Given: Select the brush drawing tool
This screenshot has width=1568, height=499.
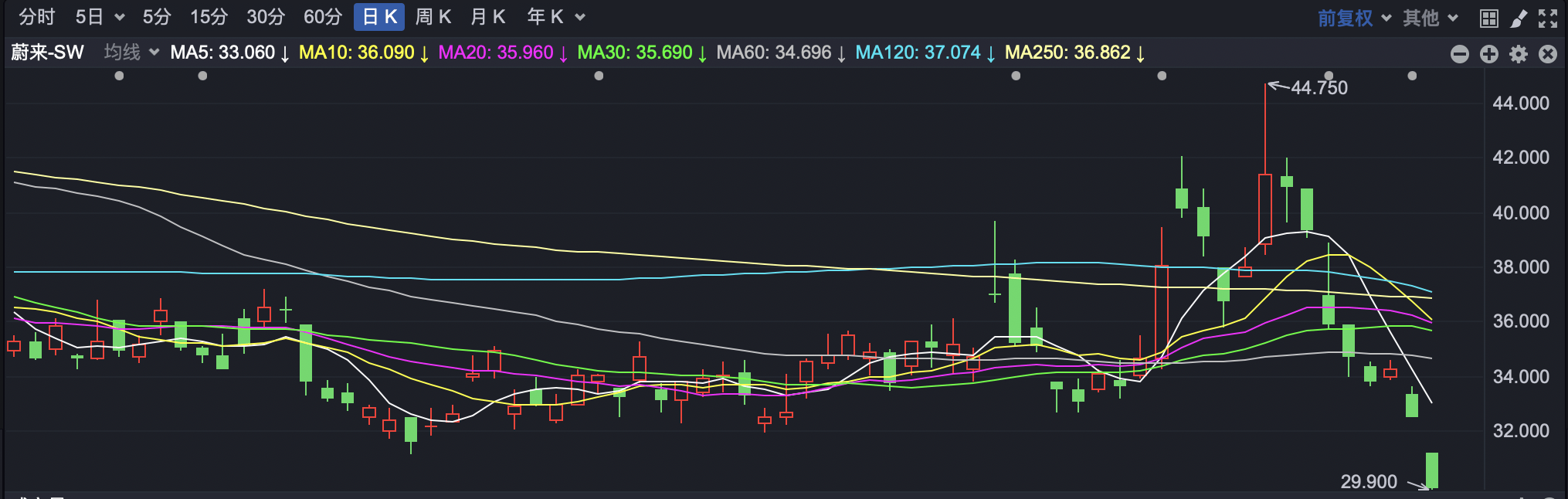Looking at the screenshot, I should coord(1519,18).
